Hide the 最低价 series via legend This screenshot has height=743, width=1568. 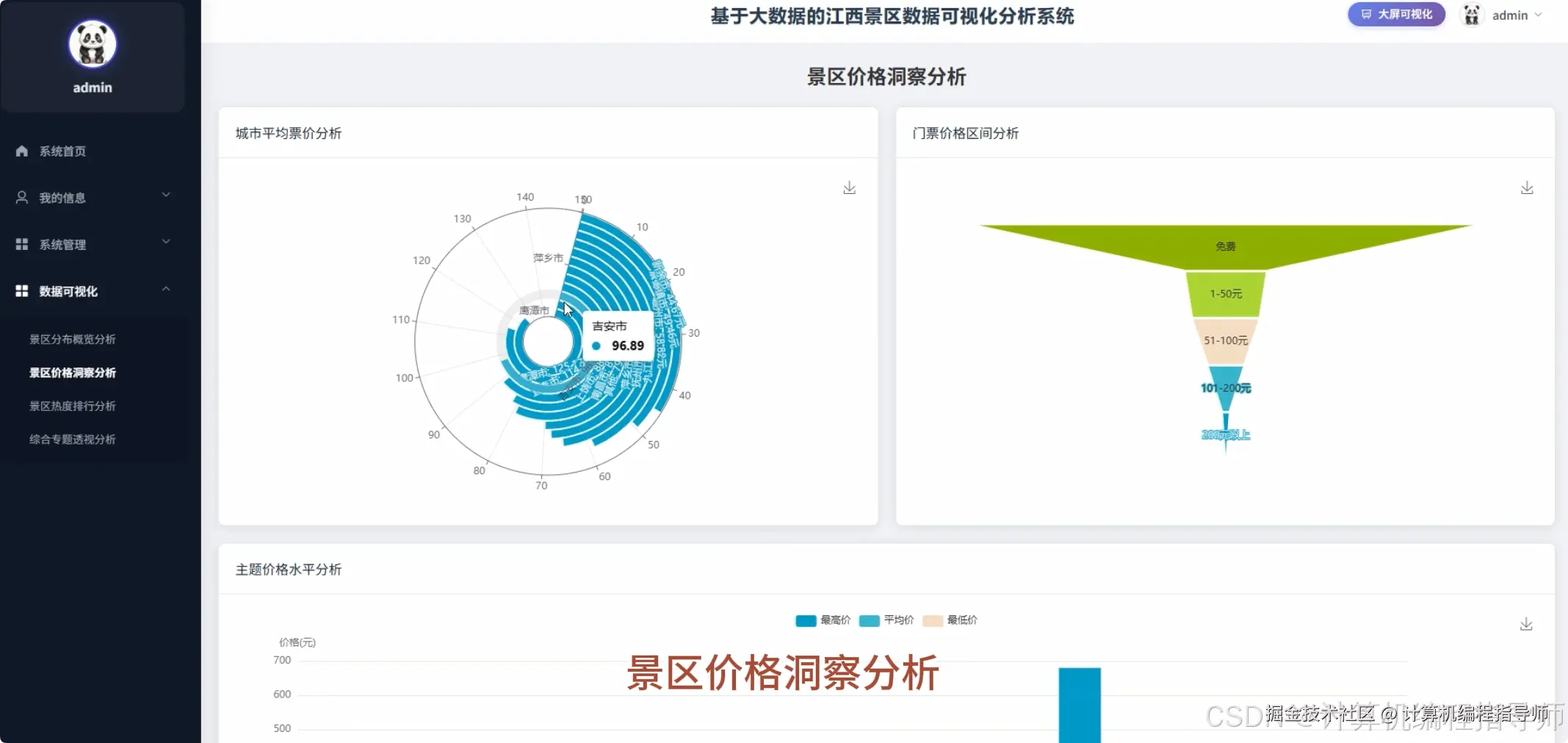pos(950,620)
